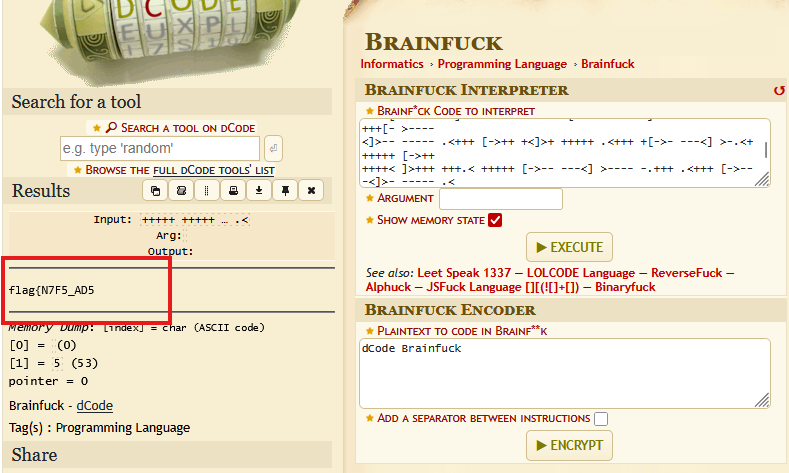Open ReverseFuck link

tap(687, 273)
